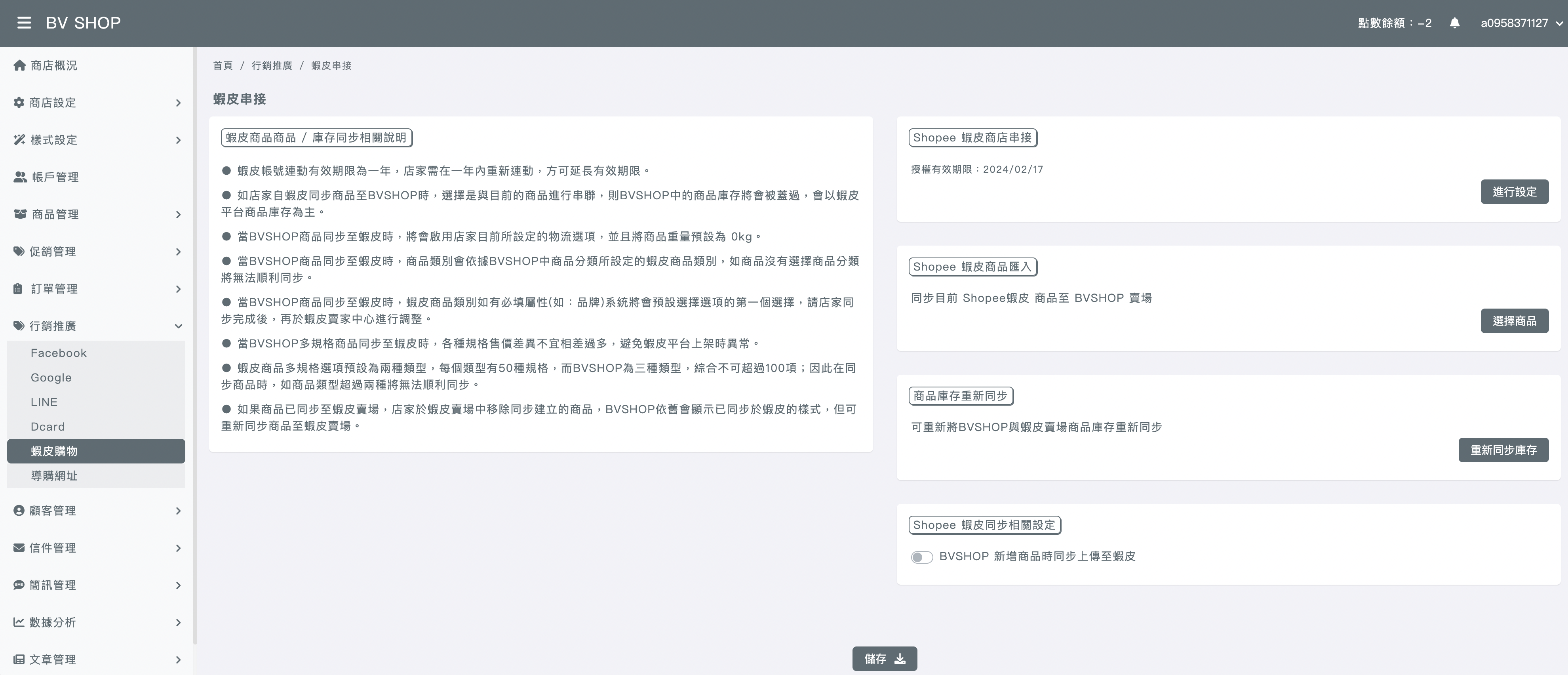Expand 顧客管理 chevron
The image size is (1568, 675).
click(178, 511)
